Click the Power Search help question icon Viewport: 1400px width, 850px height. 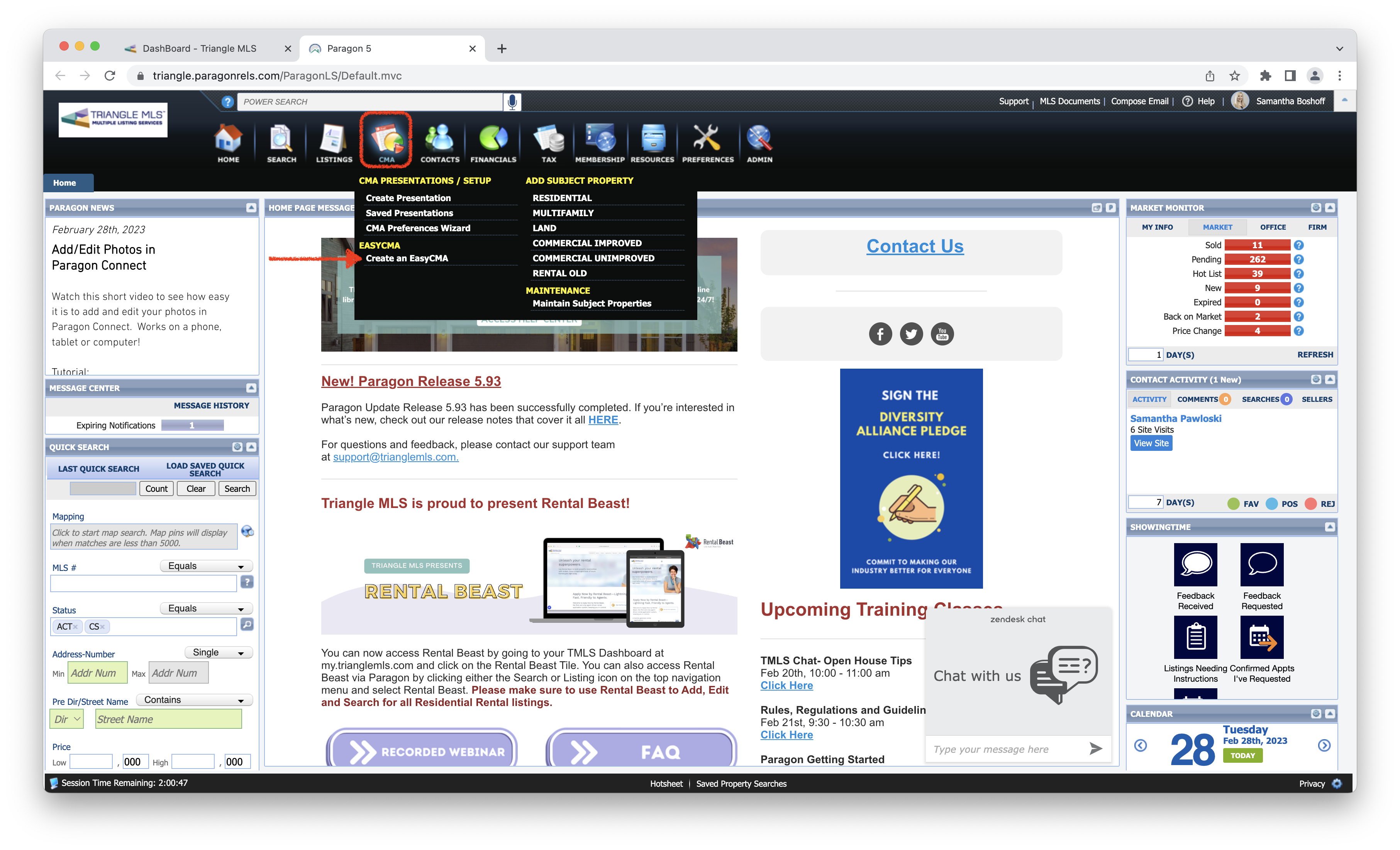click(x=227, y=102)
